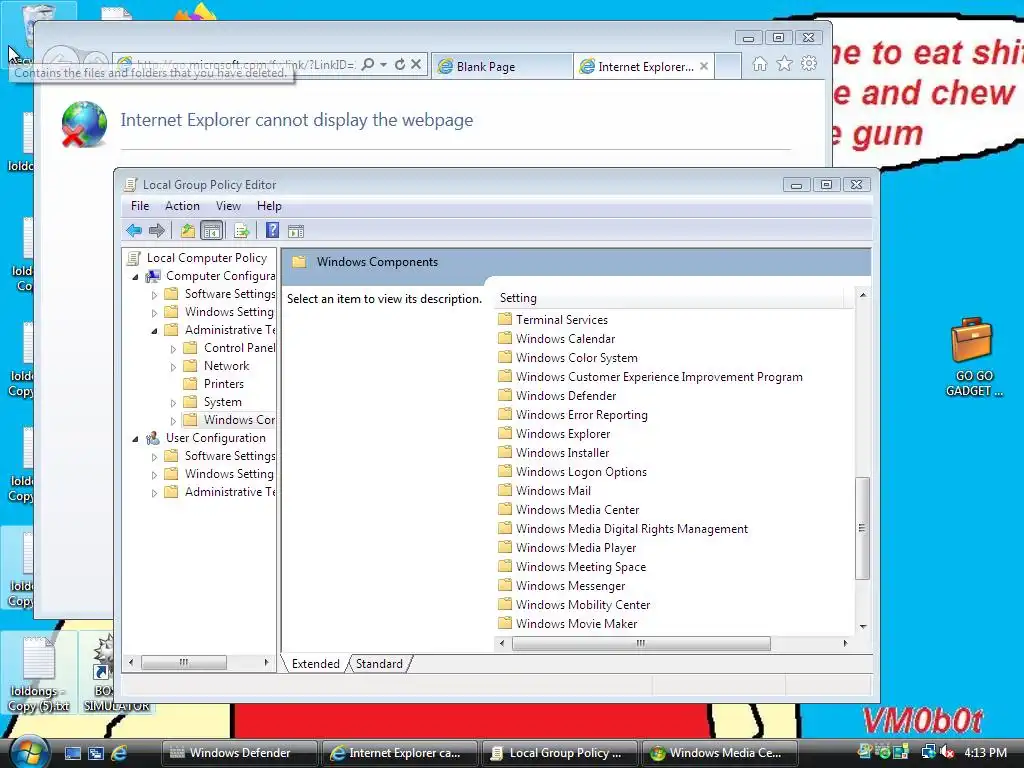Open Internet Explorer tools gear icon
Viewport: 1024px width, 768px height.
(x=809, y=64)
